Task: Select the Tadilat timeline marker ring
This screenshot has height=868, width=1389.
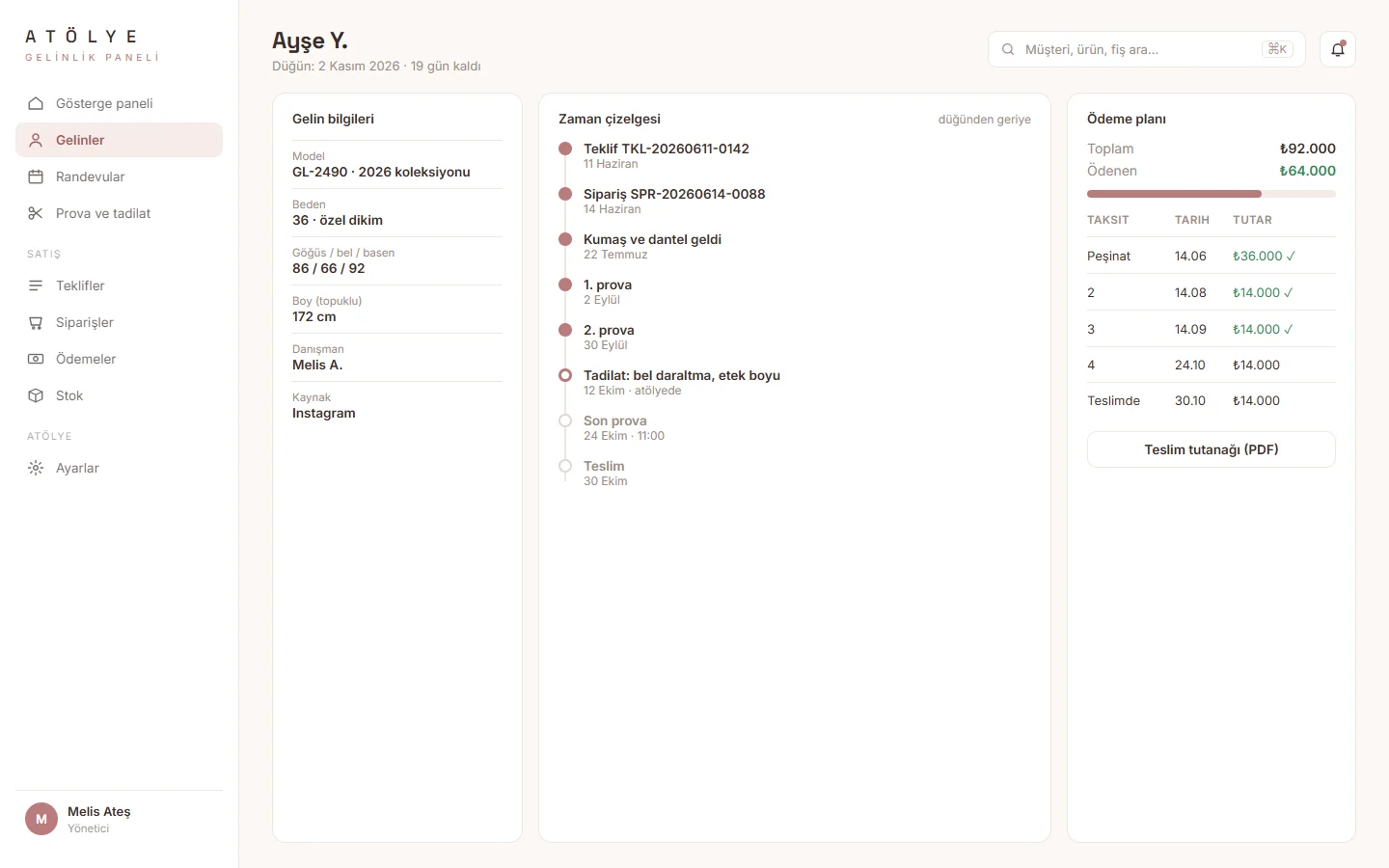Action: pyautogui.click(x=565, y=375)
